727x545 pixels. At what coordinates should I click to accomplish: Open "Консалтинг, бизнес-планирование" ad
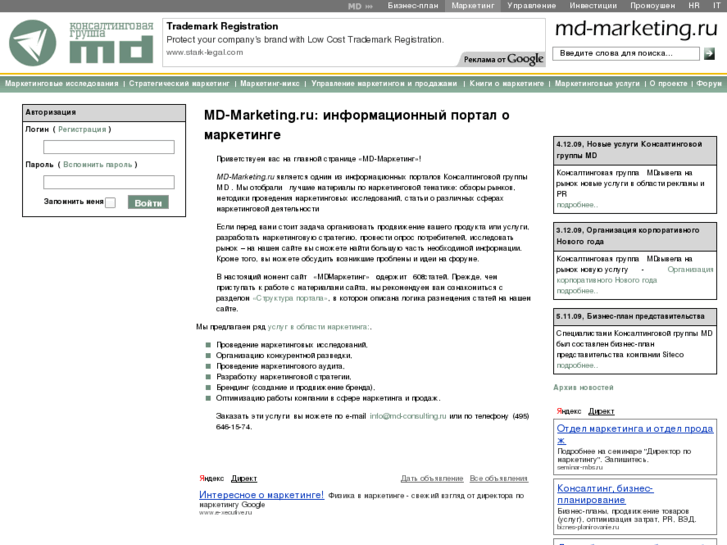click(605, 494)
